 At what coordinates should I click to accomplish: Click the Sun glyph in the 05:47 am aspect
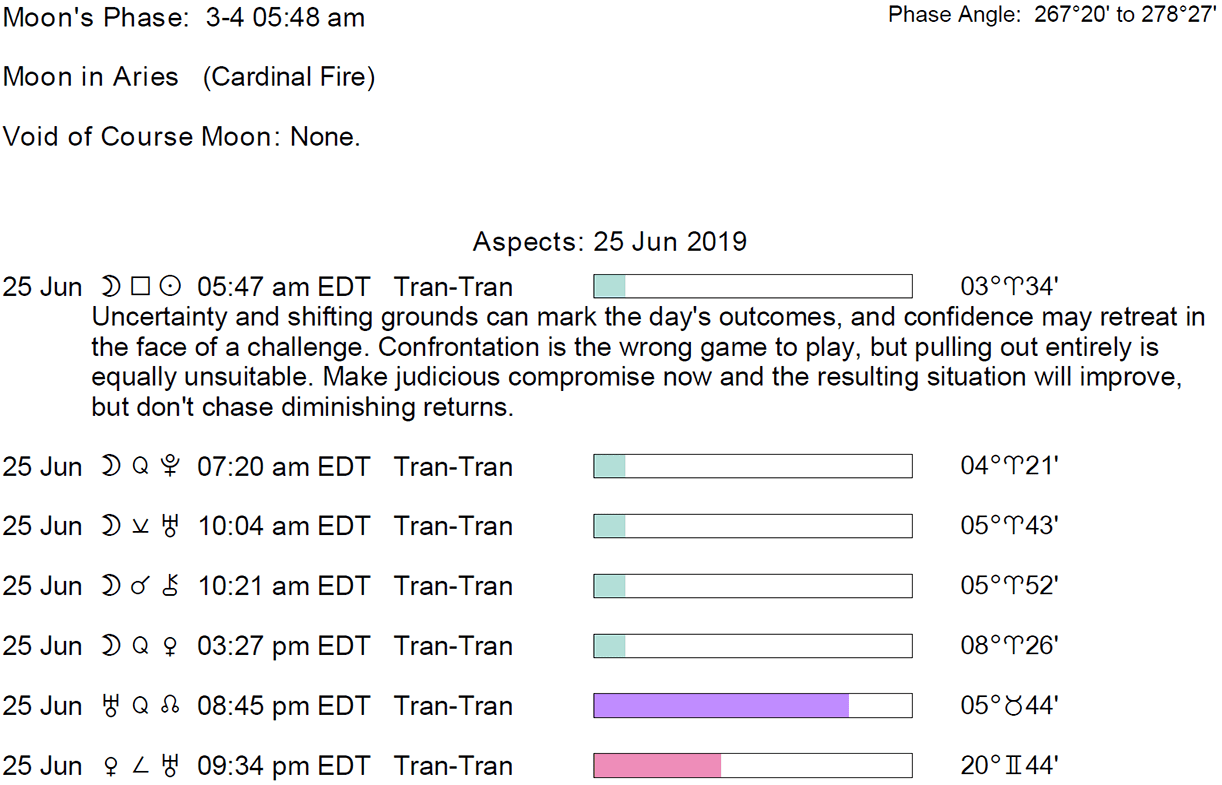[x=171, y=288]
